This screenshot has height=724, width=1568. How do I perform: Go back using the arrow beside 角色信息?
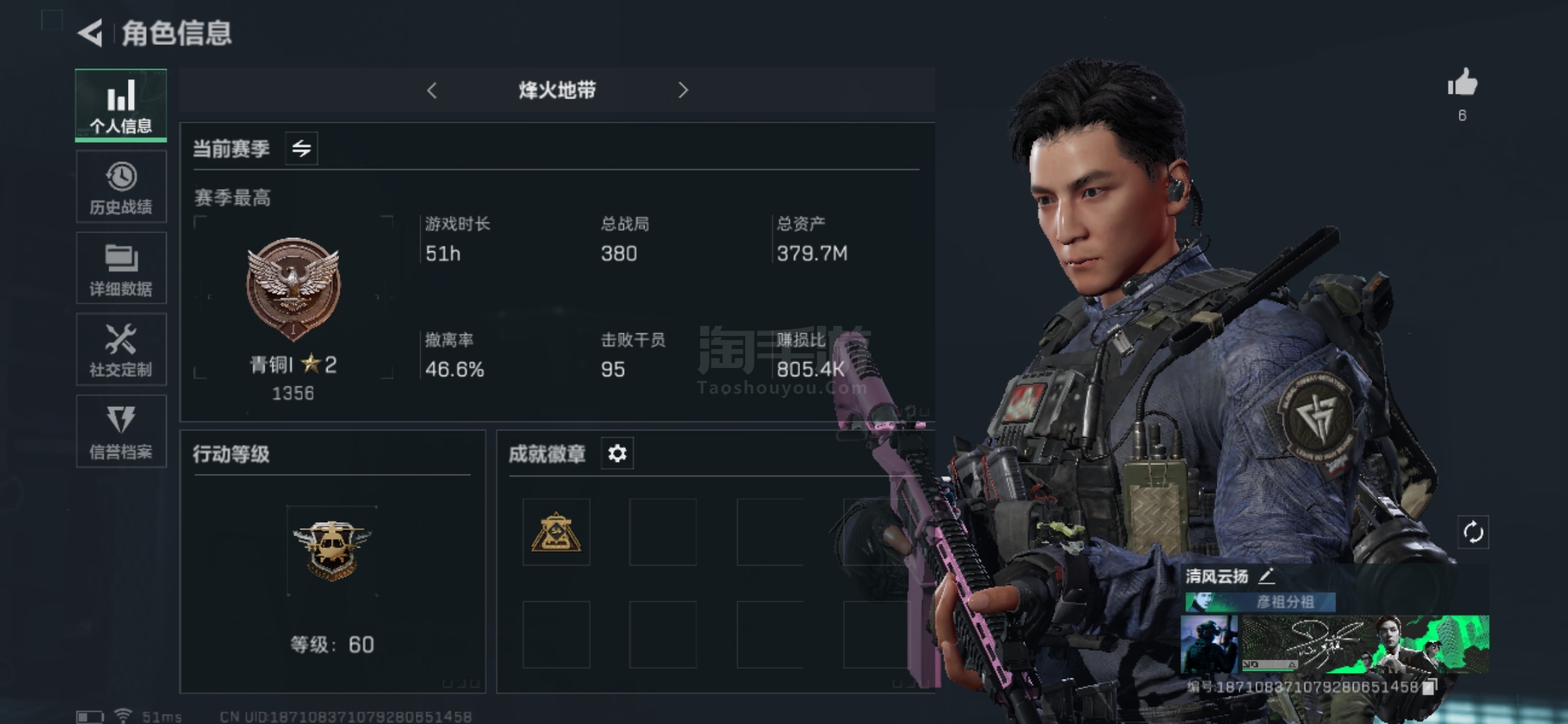[90, 33]
